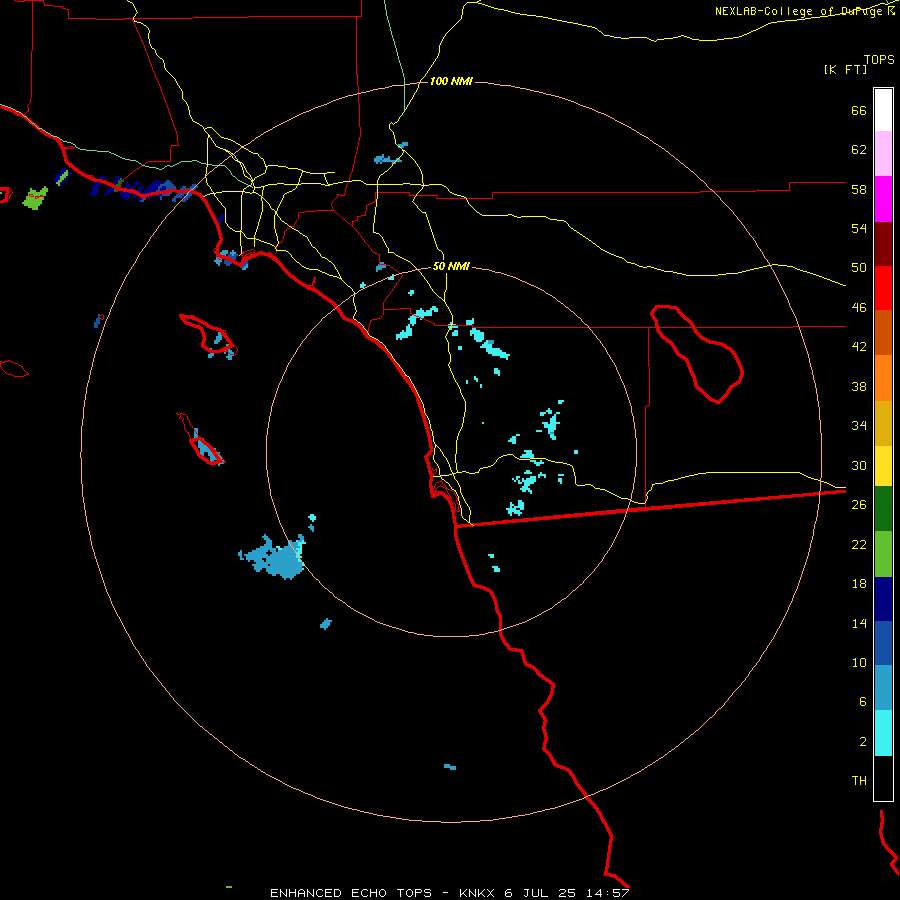Screen dimensions: 900x900
Task: Click the "2" legend value
Action: click(863, 742)
